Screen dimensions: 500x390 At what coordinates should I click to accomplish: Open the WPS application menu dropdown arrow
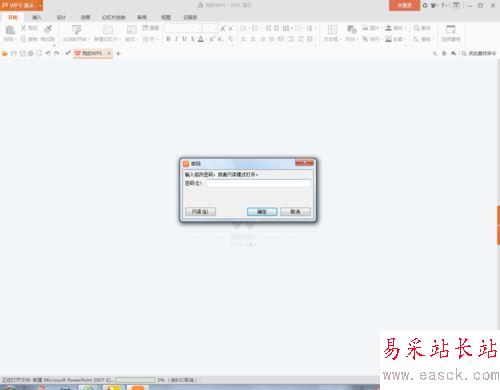[x=40, y=5]
